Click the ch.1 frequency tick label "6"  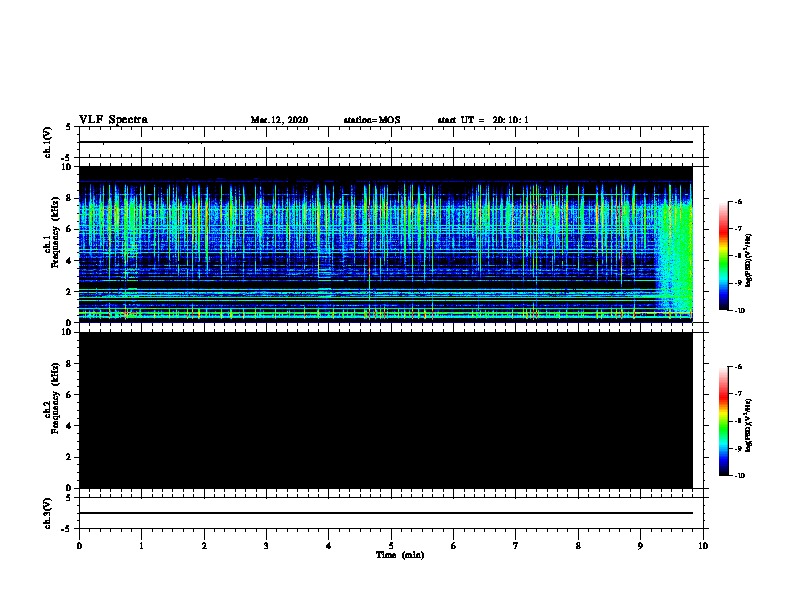click(x=69, y=229)
